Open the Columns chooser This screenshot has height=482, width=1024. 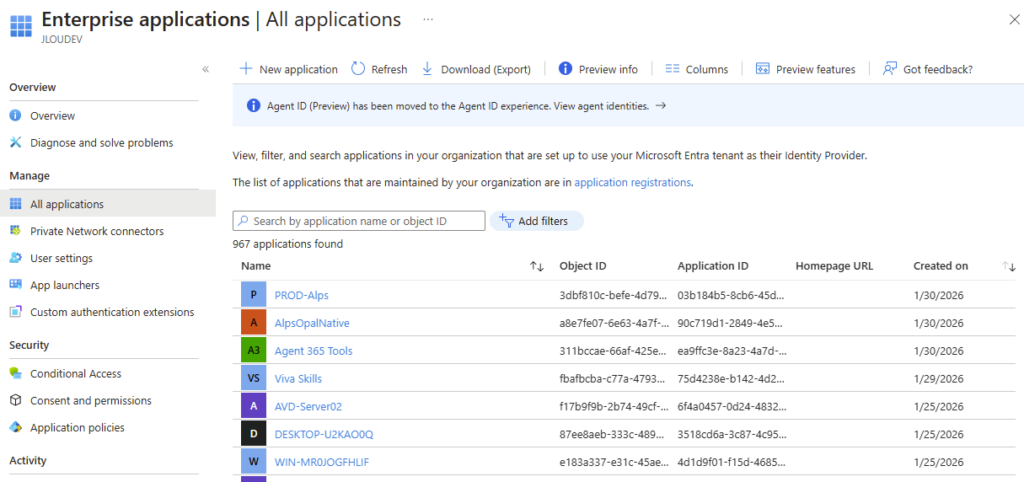(696, 69)
